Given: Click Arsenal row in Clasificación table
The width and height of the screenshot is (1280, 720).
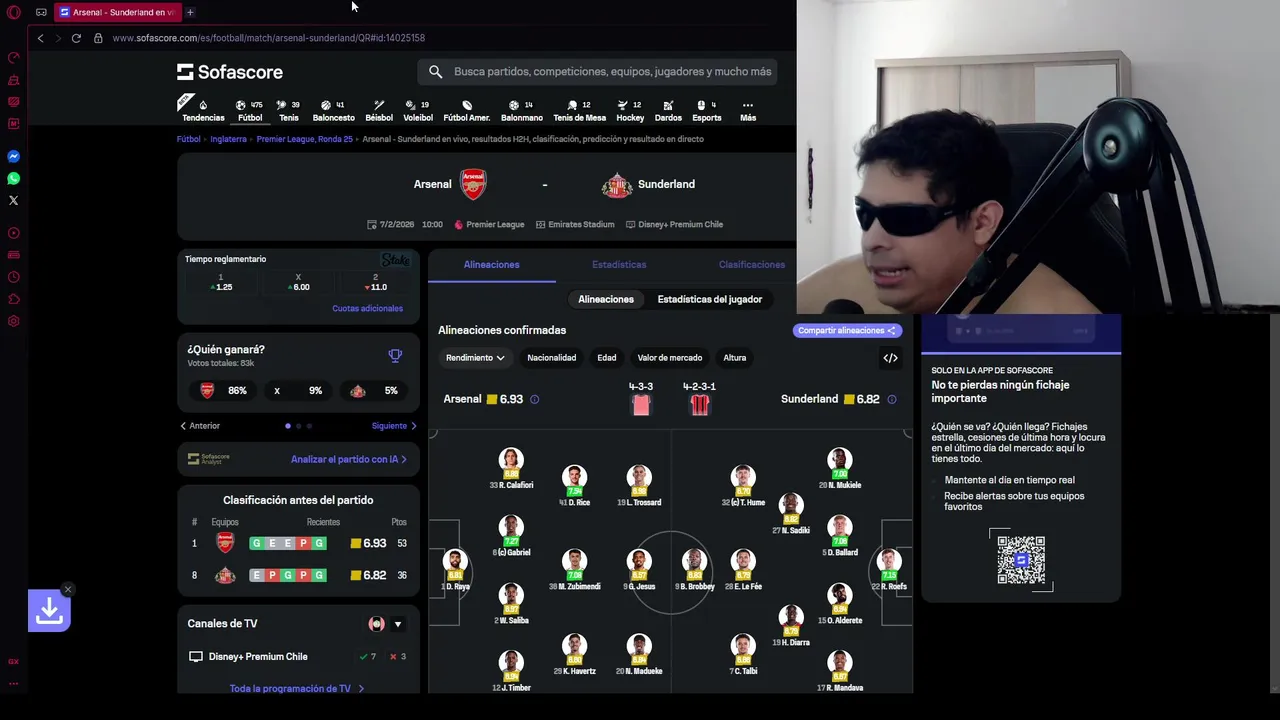Looking at the screenshot, I should tap(298, 543).
